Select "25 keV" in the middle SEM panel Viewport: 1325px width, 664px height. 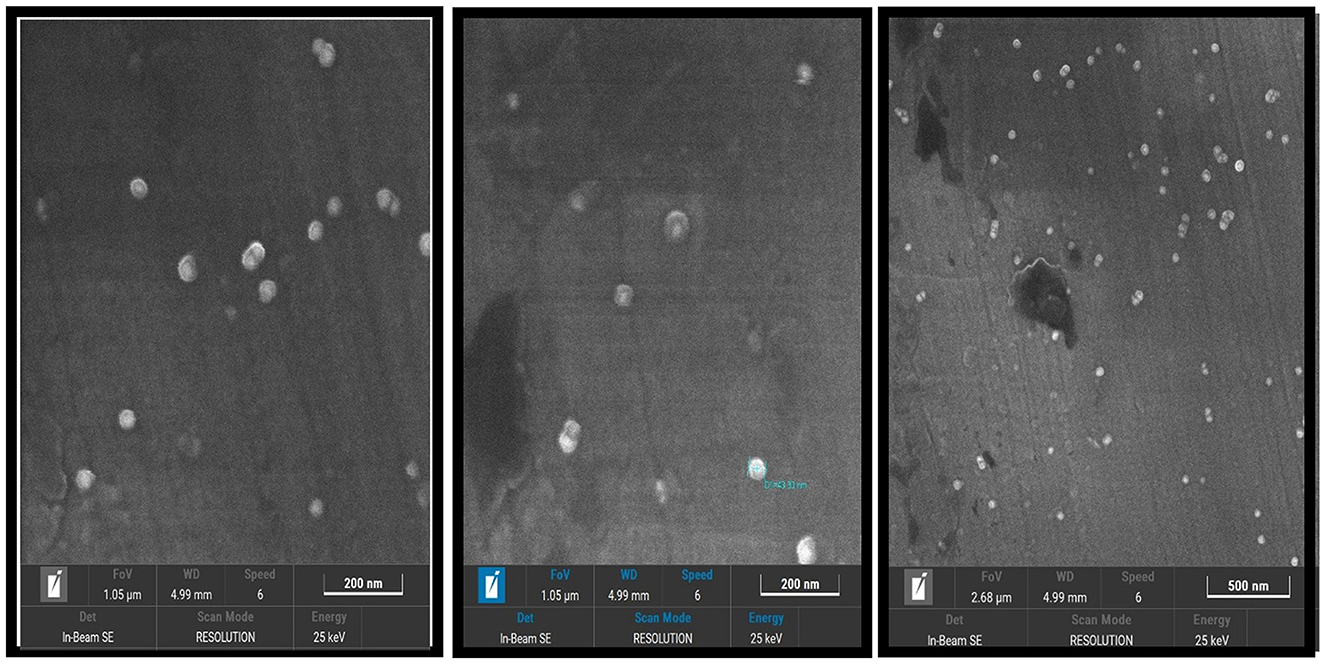(x=766, y=638)
